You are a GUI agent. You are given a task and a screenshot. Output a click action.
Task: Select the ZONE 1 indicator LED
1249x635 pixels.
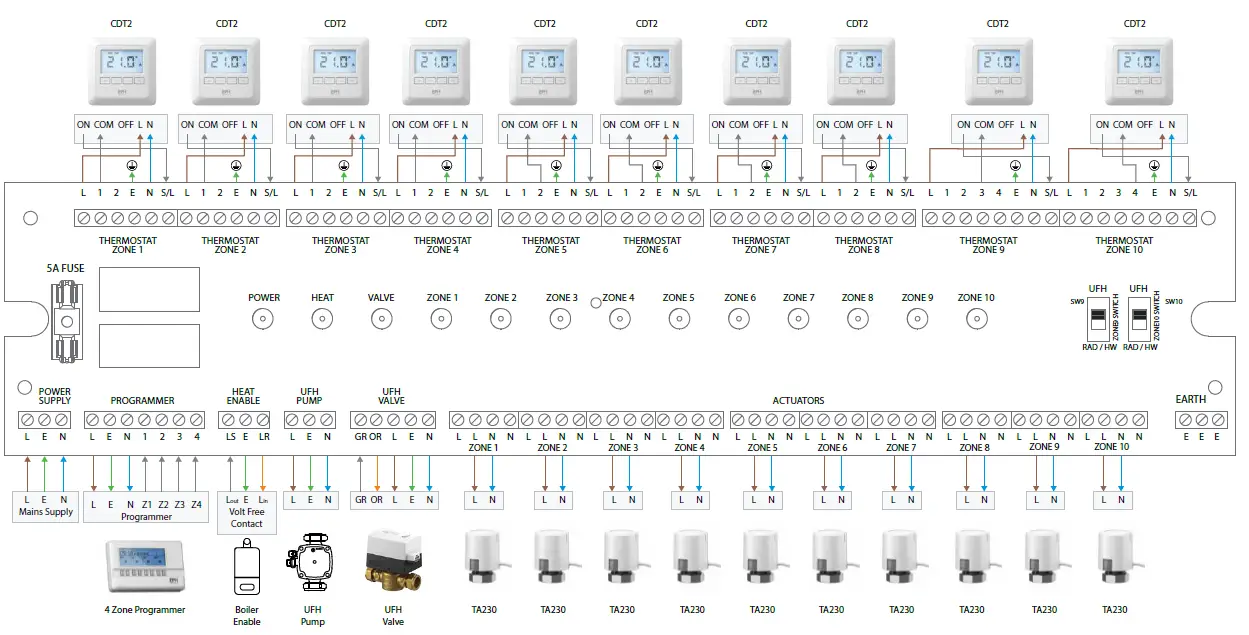[x=441, y=319]
